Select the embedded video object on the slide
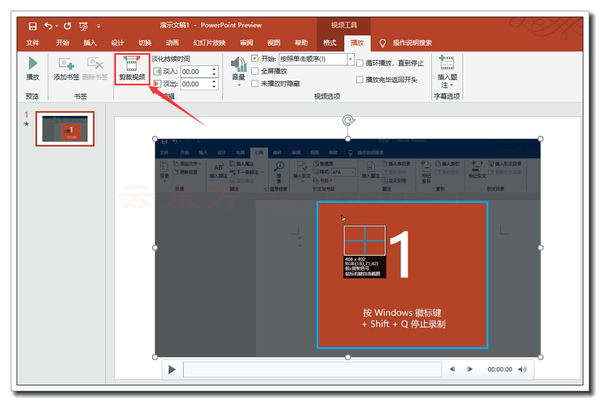Viewport: 600px width, 402px height. click(347, 248)
